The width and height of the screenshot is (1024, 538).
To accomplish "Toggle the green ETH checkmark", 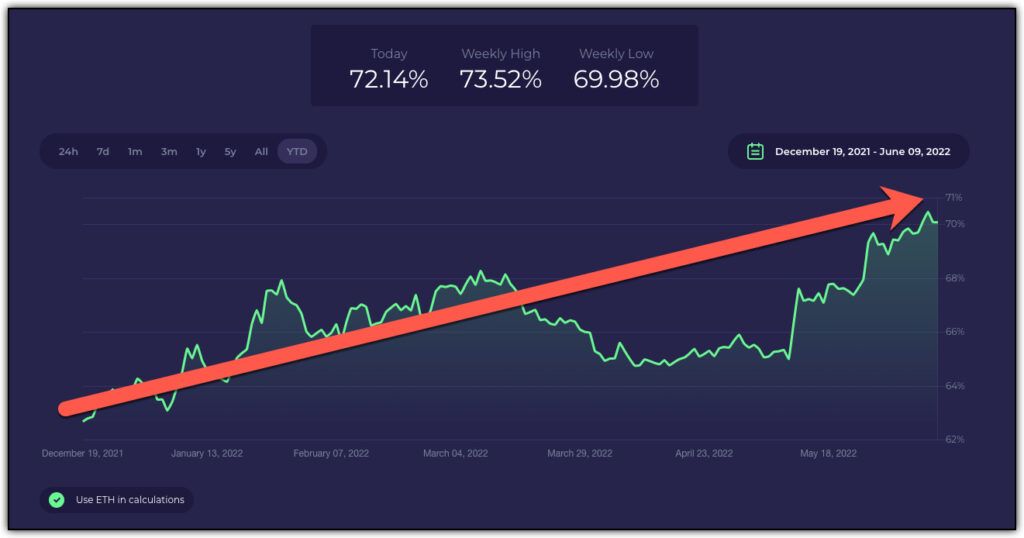I will tap(57, 499).
